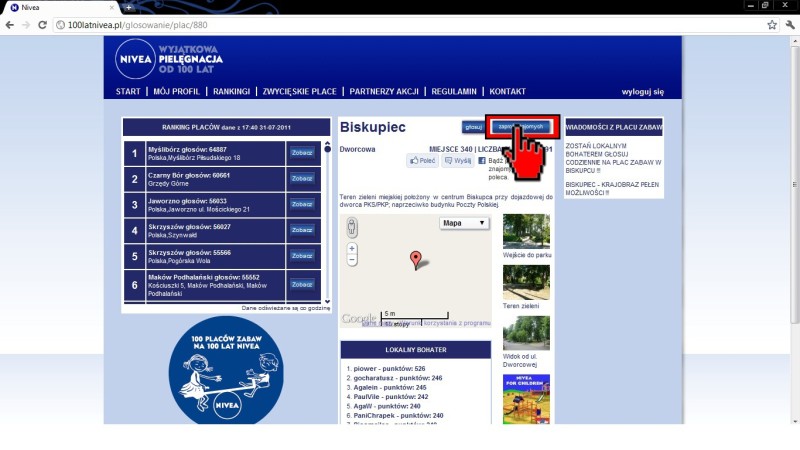Zoom out the map with minus button

pyautogui.click(x=352, y=260)
